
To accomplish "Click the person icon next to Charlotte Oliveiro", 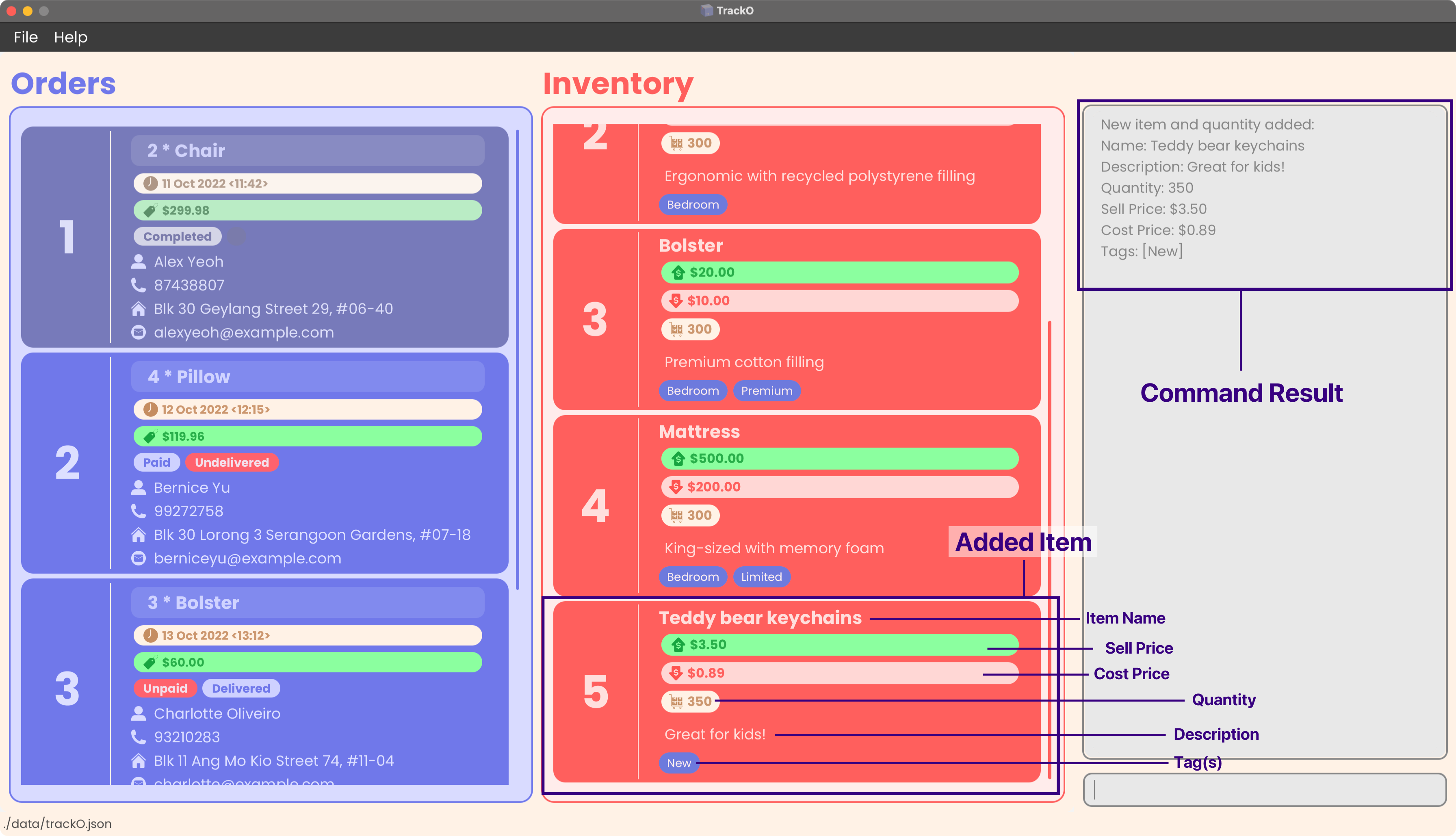I will pyautogui.click(x=139, y=714).
